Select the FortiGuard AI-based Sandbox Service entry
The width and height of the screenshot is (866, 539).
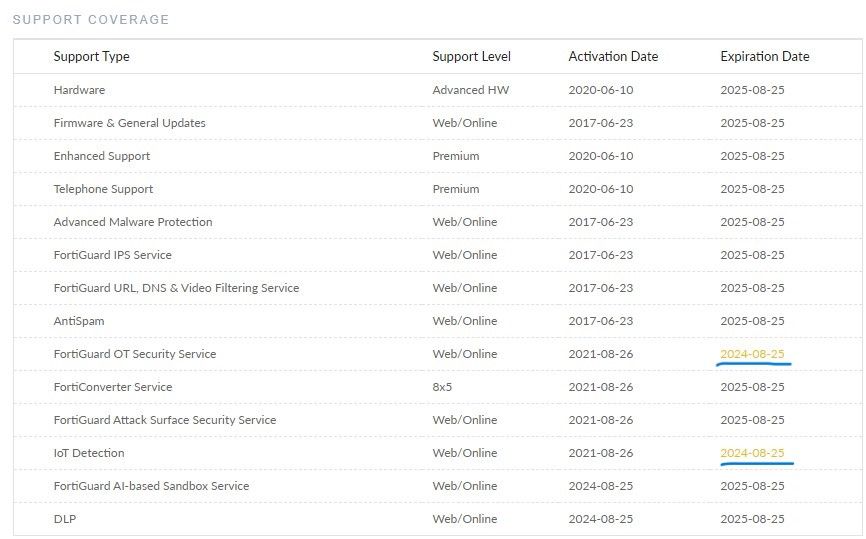(152, 486)
